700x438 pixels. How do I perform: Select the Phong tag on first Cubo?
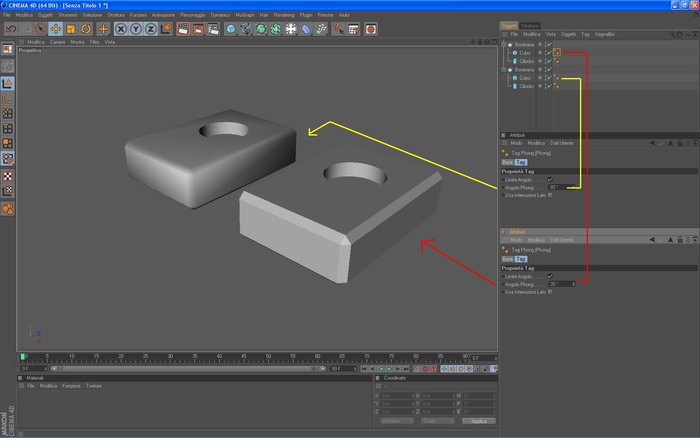point(557,53)
